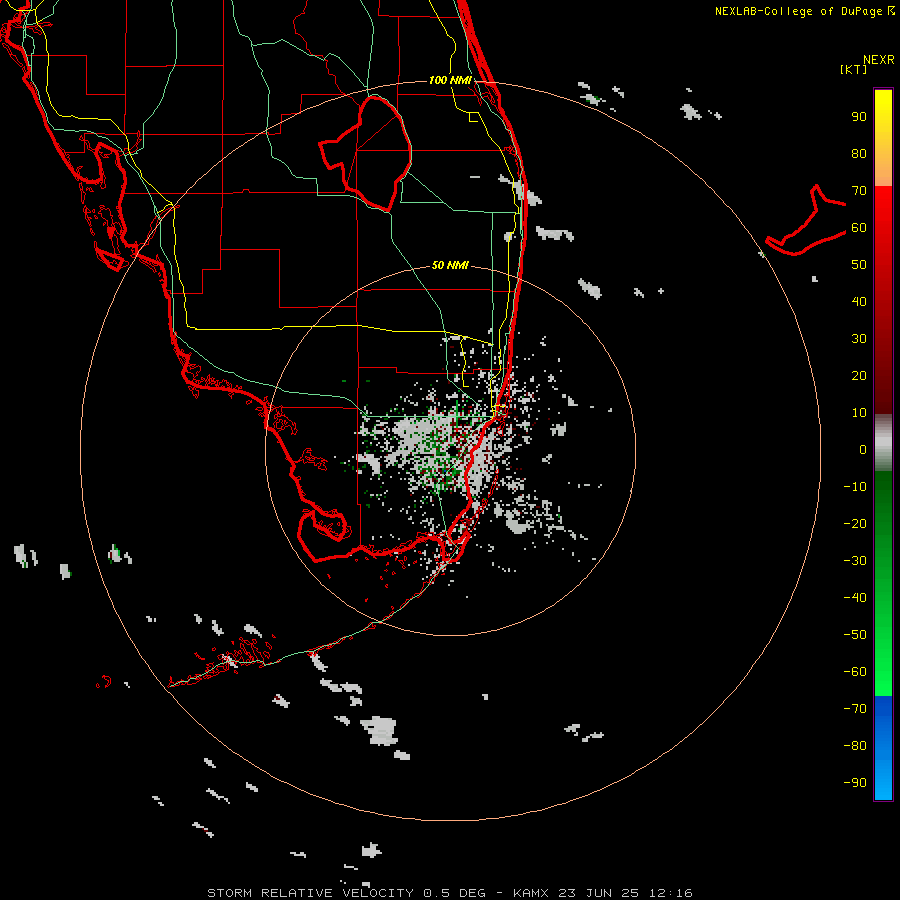Click the 12:16 timestamp
This screenshot has height=900, width=900.
670,893
